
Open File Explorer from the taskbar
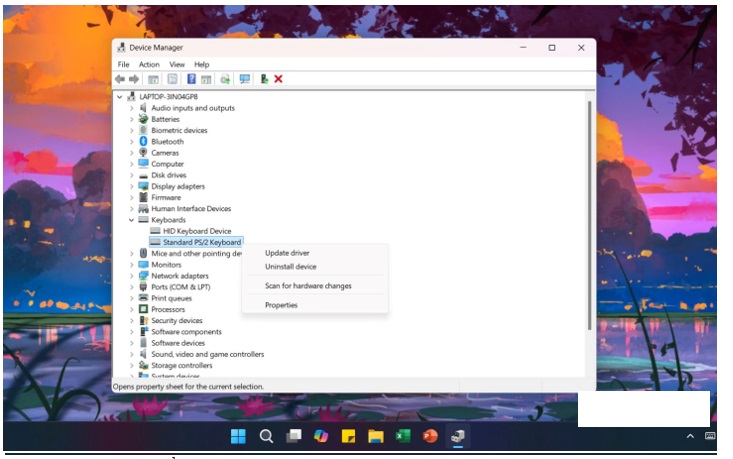click(375, 436)
